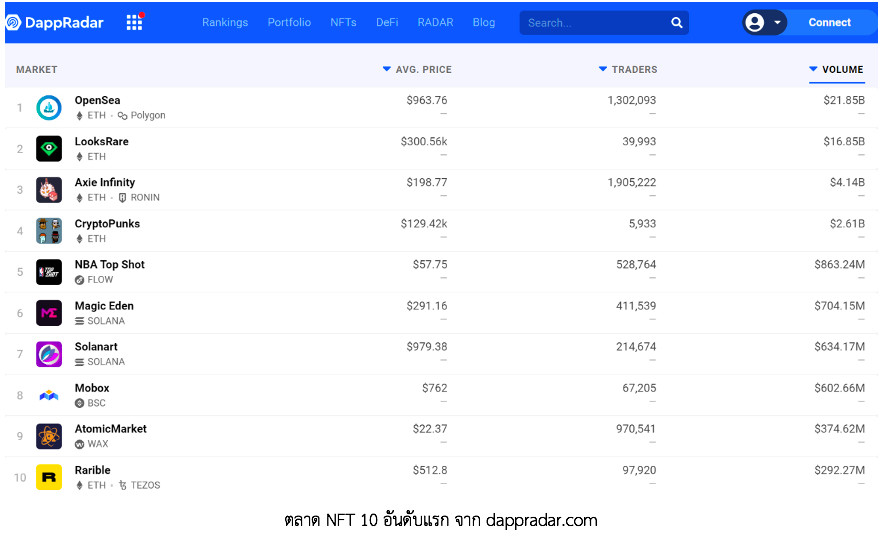Viewport: 878px width, 536px height.
Task: Click the AtomicMarket logo icon
Action: [49, 436]
